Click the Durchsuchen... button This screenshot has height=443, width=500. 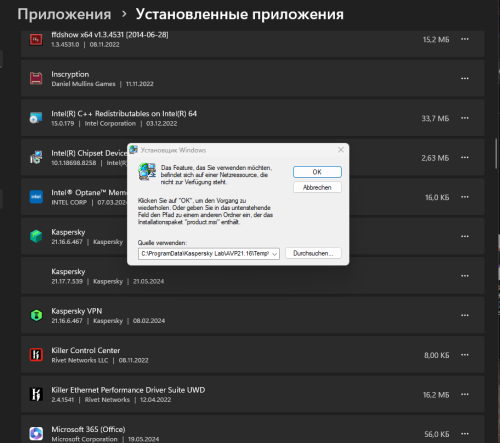[313, 253]
